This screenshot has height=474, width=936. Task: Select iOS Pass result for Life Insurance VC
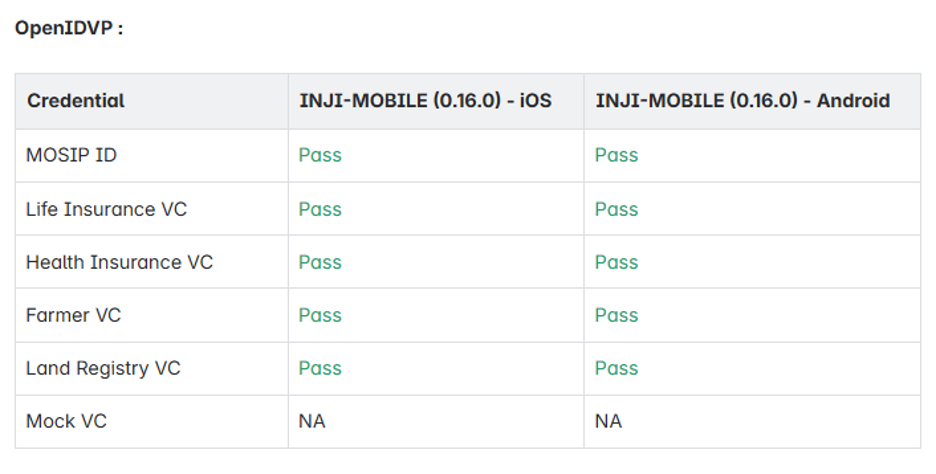[x=320, y=209]
